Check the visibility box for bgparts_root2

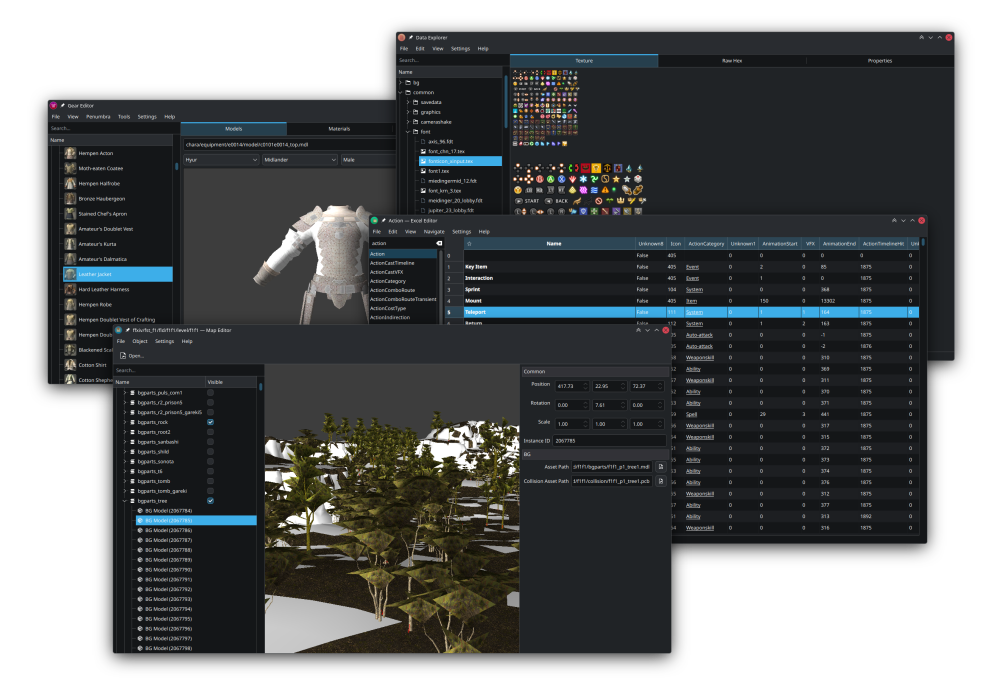point(210,432)
